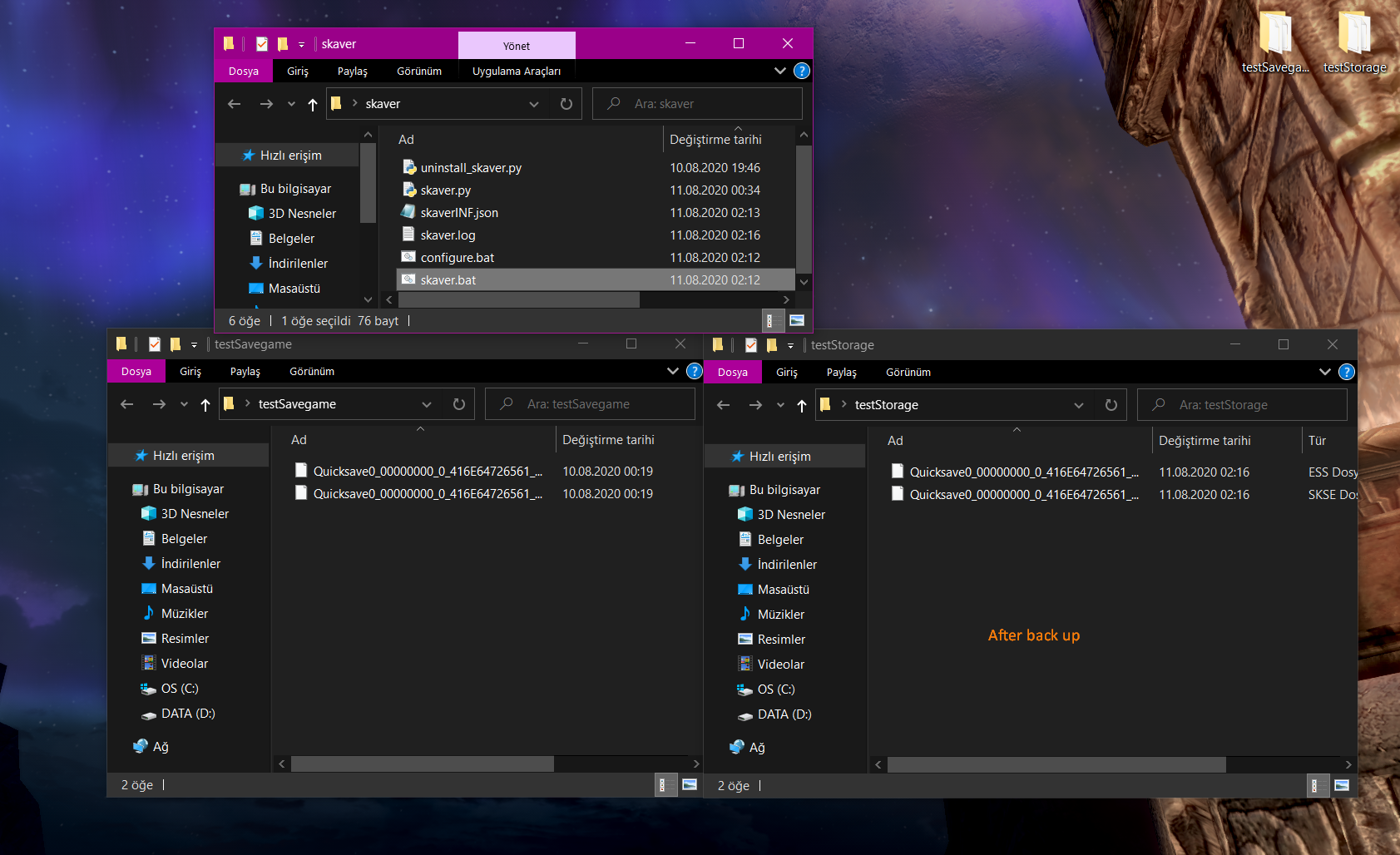Click the back arrow in the testStorage window
The height and width of the screenshot is (855, 1400).
coord(723,405)
